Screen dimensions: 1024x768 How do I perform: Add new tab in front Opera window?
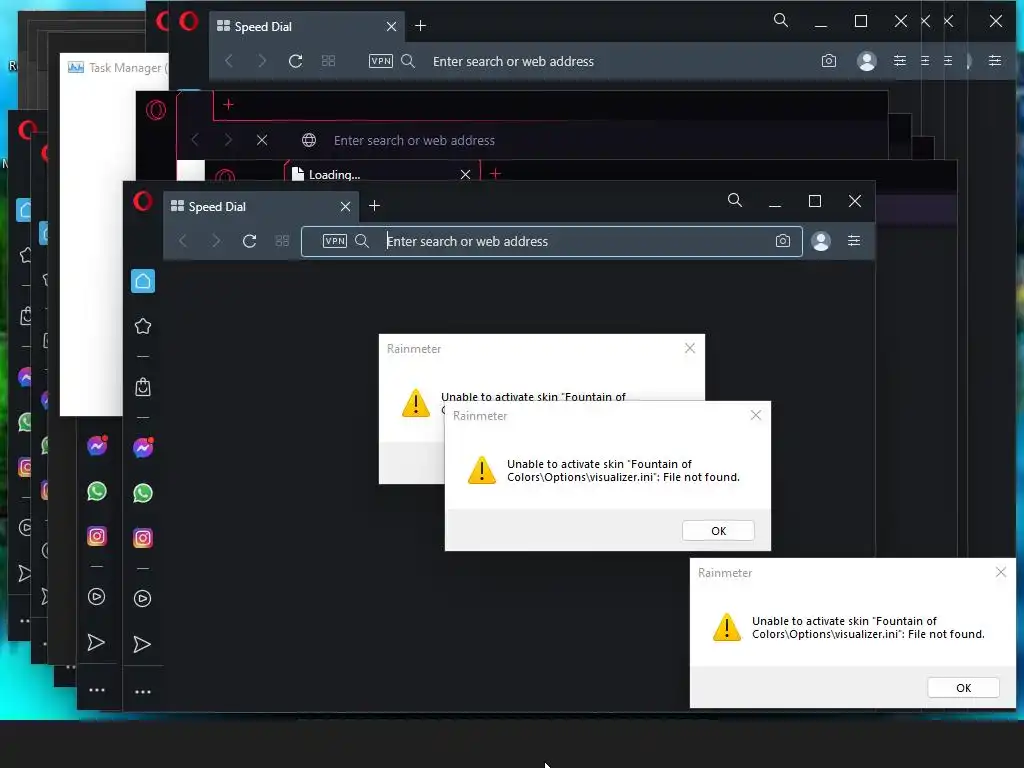pyautogui.click(x=374, y=206)
